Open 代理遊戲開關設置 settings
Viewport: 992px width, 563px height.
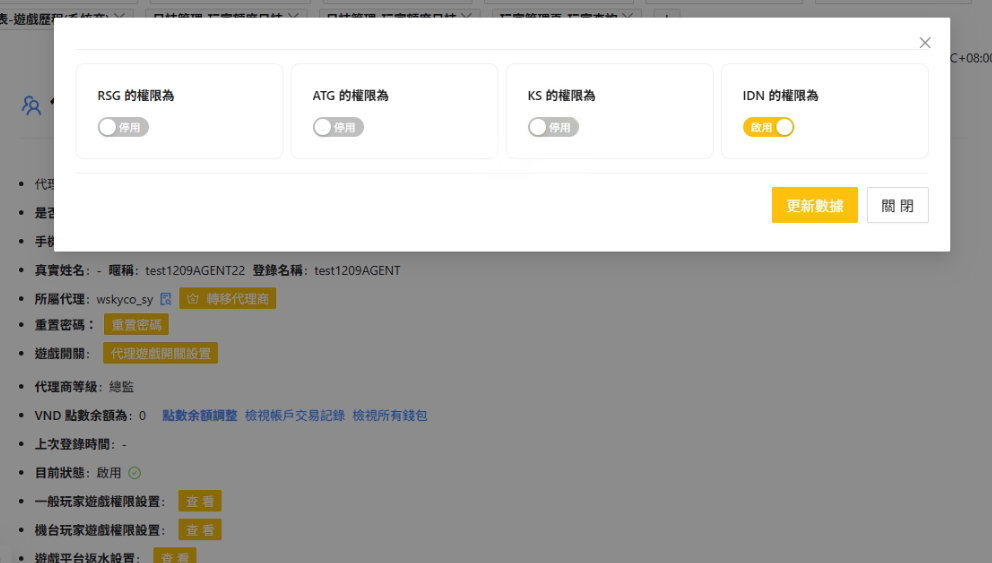pyautogui.click(x=160, y=353)
